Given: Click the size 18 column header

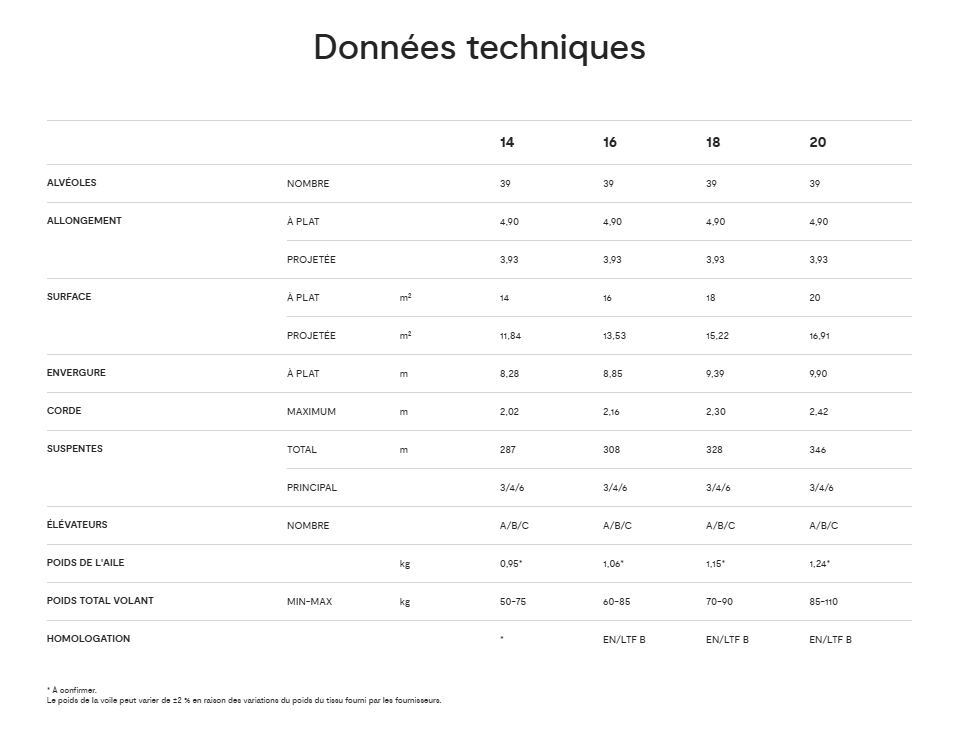Looking at the screenshot, I should [713, 143].
